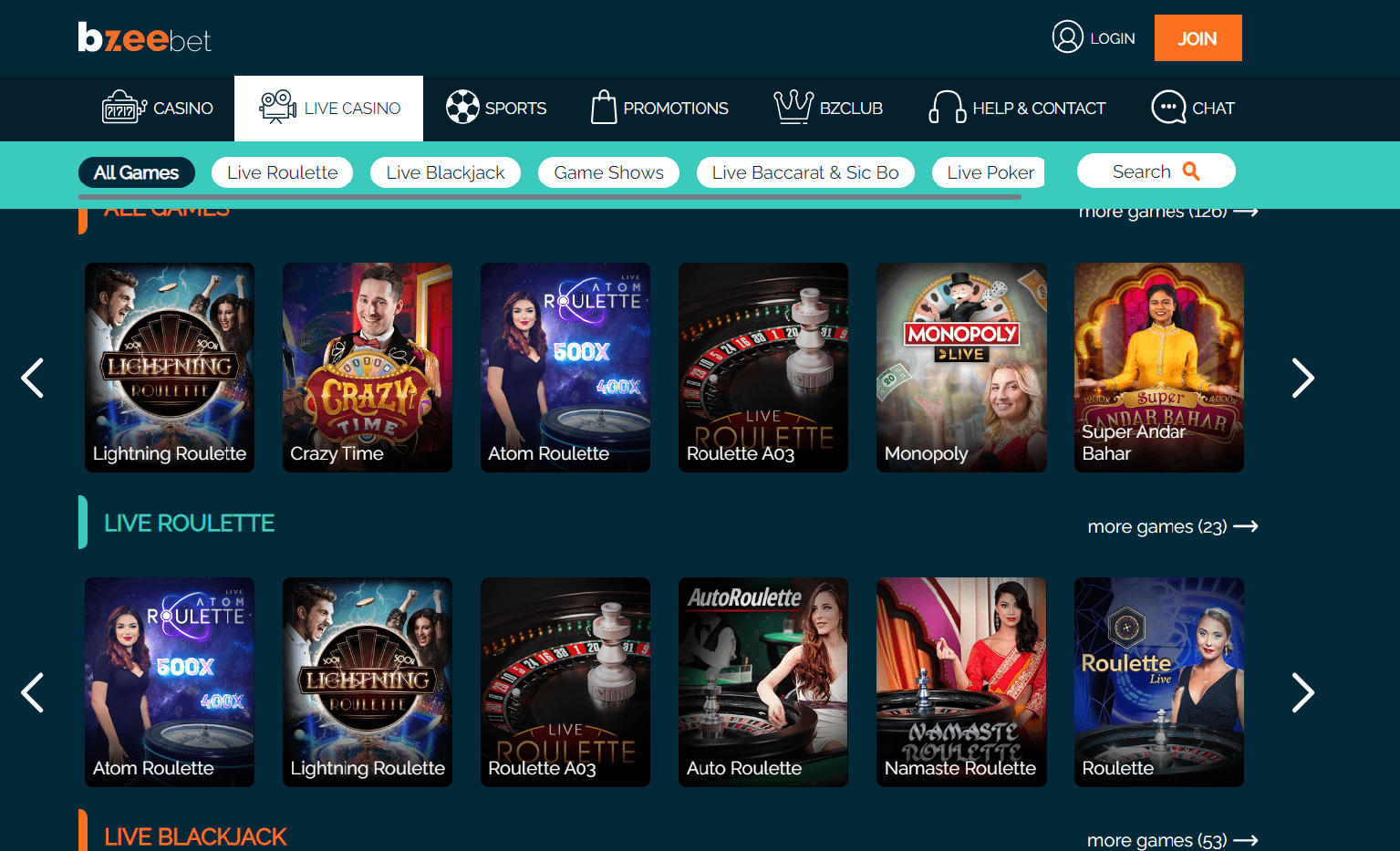Click the LIVE ROULETTE section heading
This screenshot has width=1400, height=851.
tap(189, 523)
